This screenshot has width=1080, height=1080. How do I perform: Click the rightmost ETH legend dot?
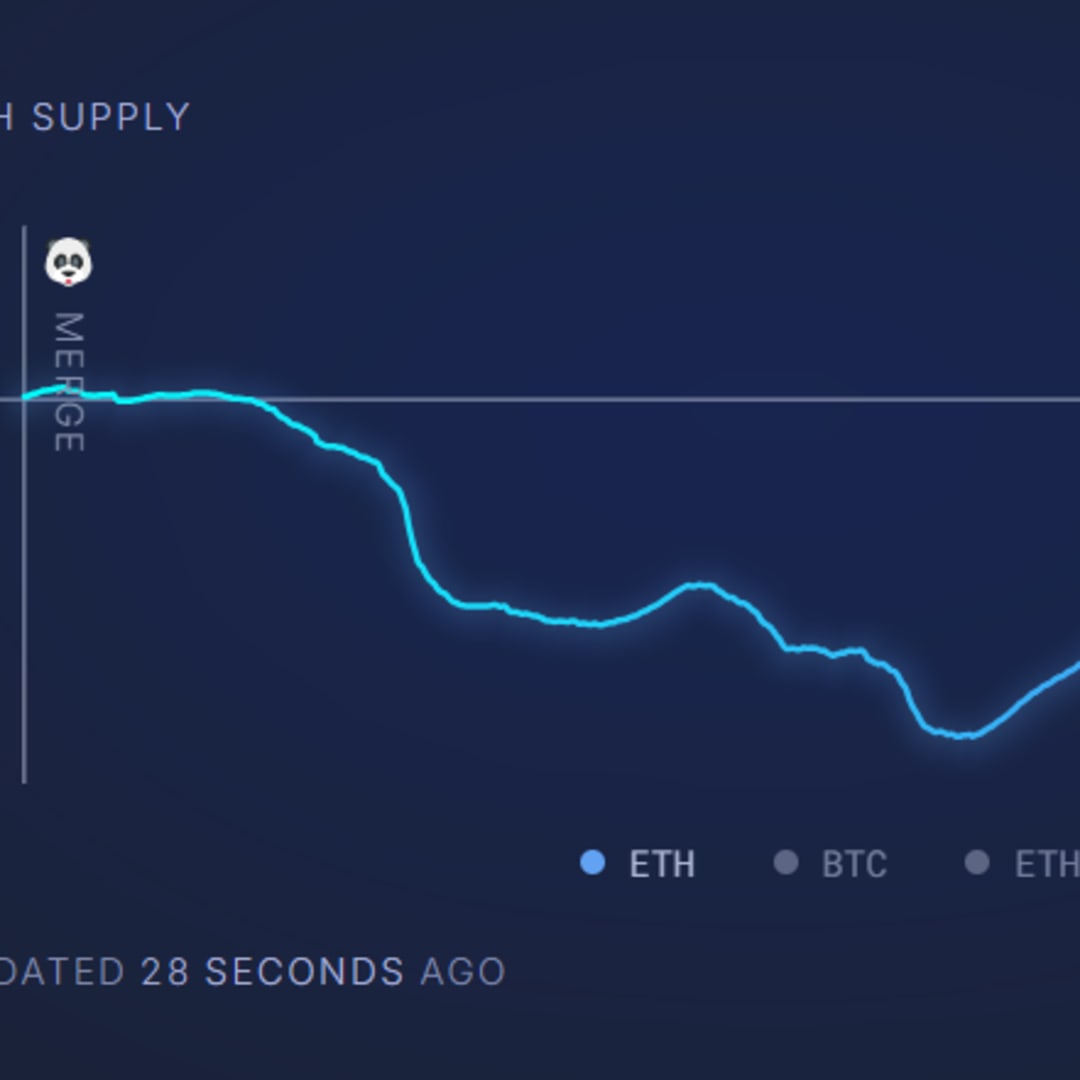pyautogui.click(x=975, y=863)
